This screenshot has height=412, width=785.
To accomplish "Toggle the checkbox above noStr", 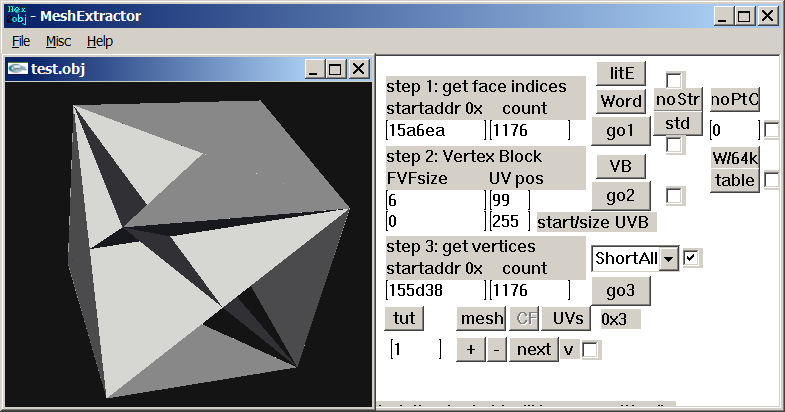I will pos(674,80).
